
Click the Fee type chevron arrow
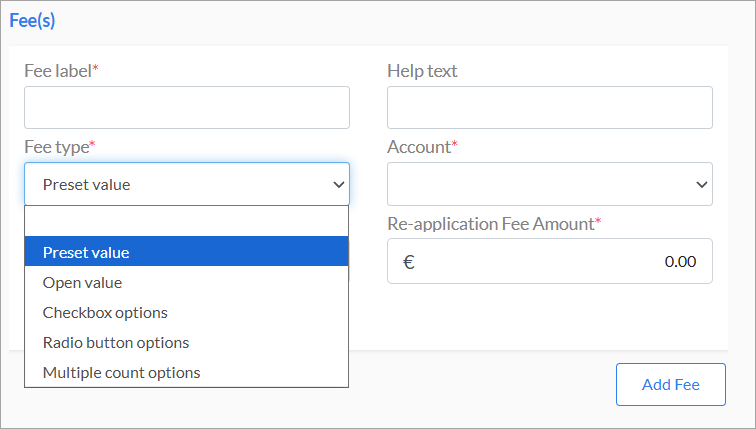(x=338, y=185)
